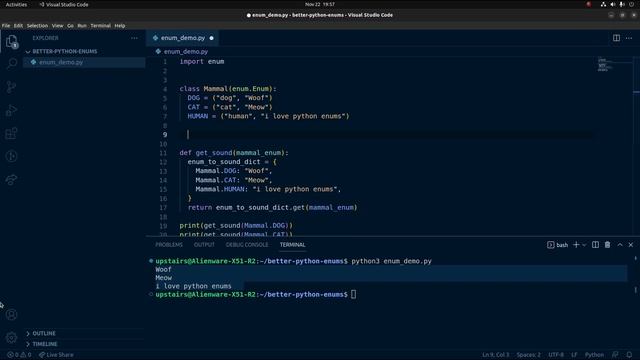Click the enum_demo.py breadcrumb
Screen dimensions: 640x360
click(186, 51)
